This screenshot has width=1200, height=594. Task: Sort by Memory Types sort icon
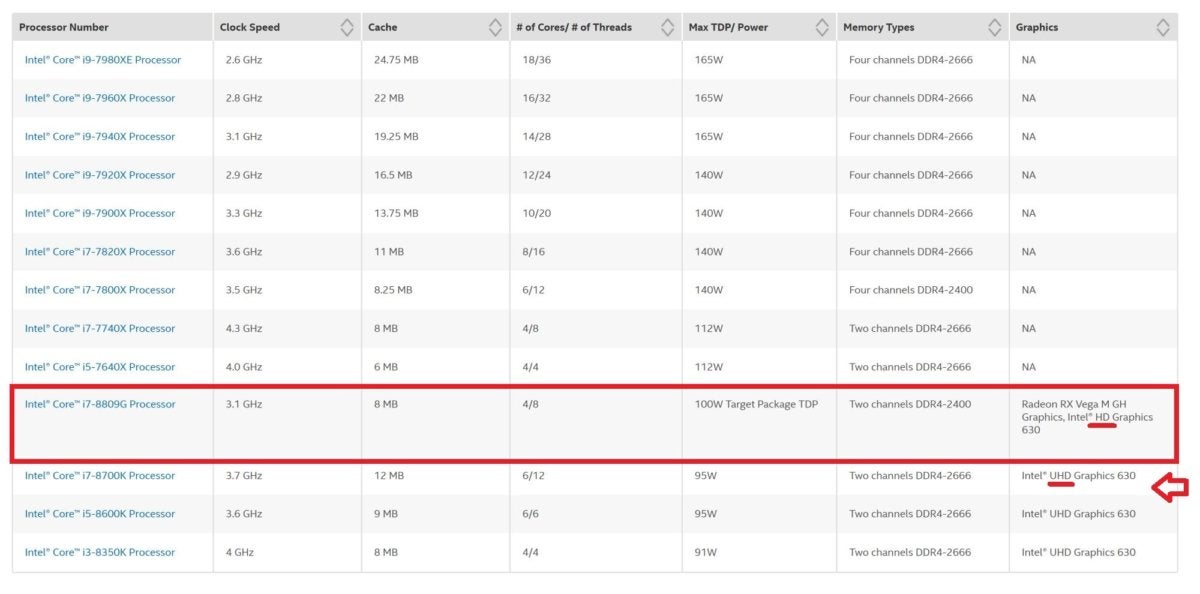click(994, 27)
